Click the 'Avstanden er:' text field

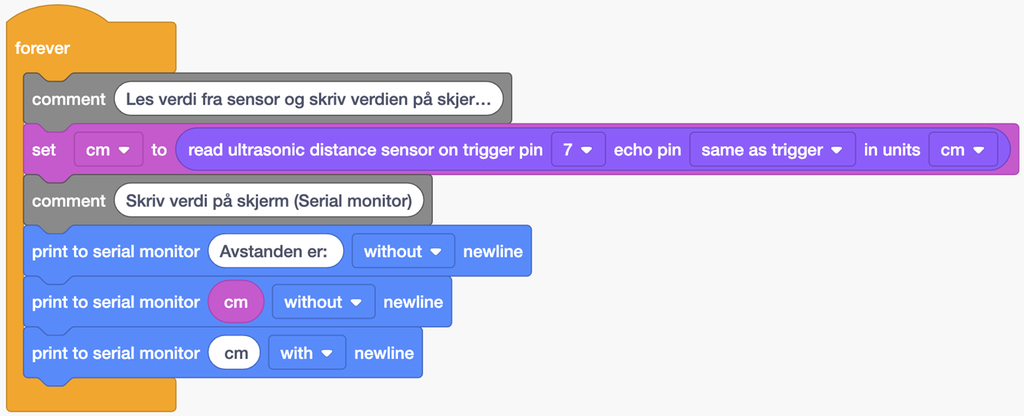(276, 251)
